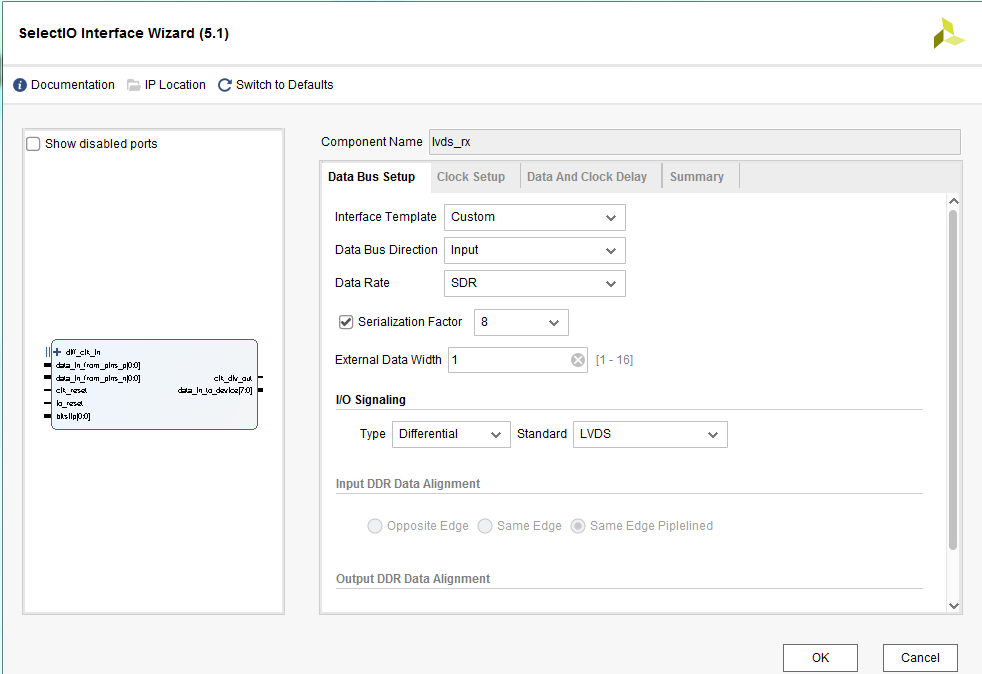Click the io_reset port label
Image resolution: width=982 pixels, height=674 pixels.
(x=70, y=404)
